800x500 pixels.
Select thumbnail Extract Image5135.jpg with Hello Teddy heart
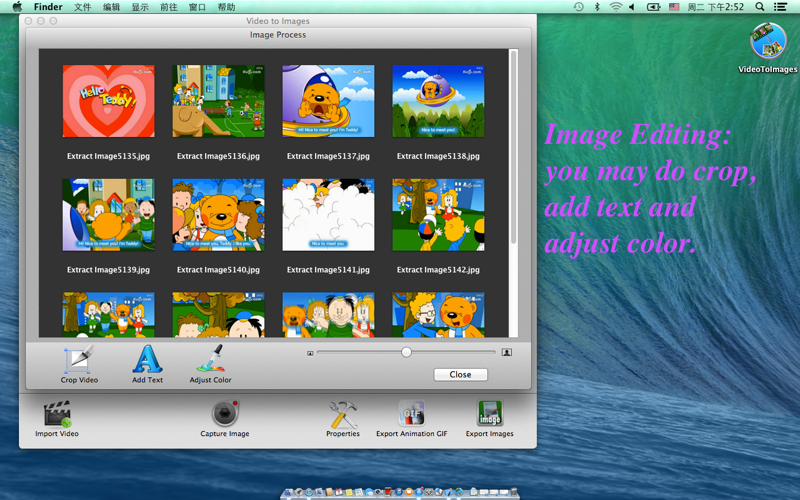coord(108,101)
